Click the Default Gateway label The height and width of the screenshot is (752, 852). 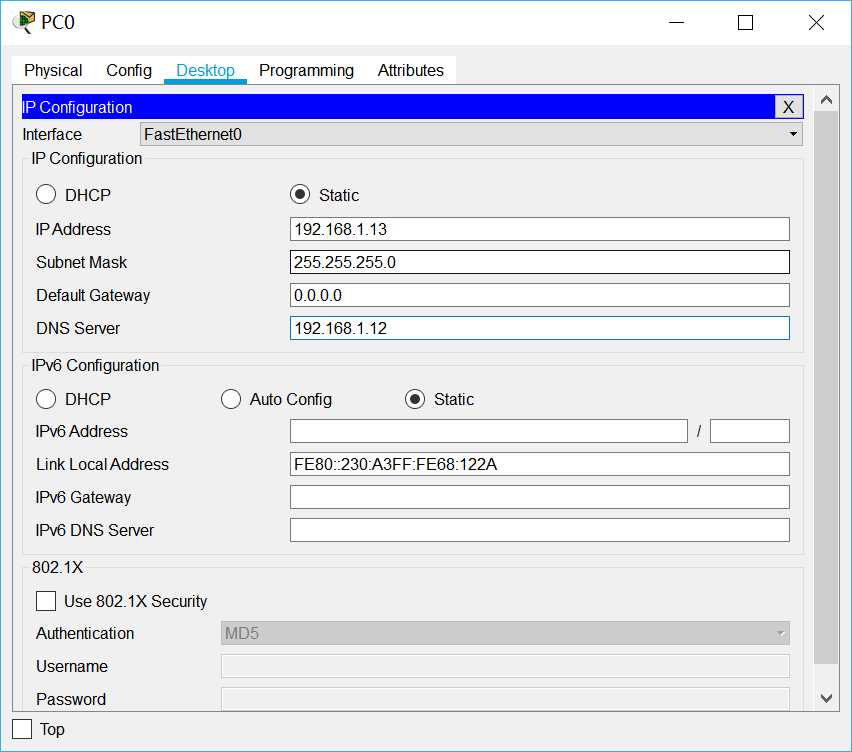point(93,296)
